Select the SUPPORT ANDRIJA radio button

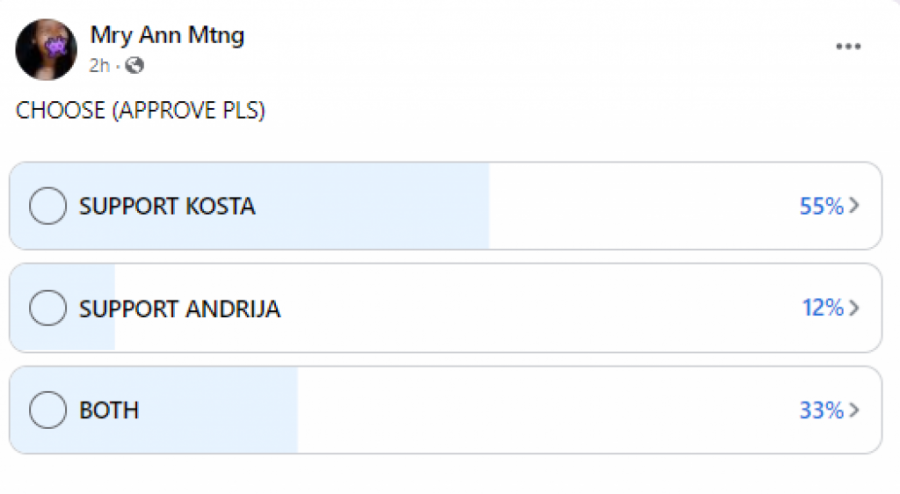48,308
